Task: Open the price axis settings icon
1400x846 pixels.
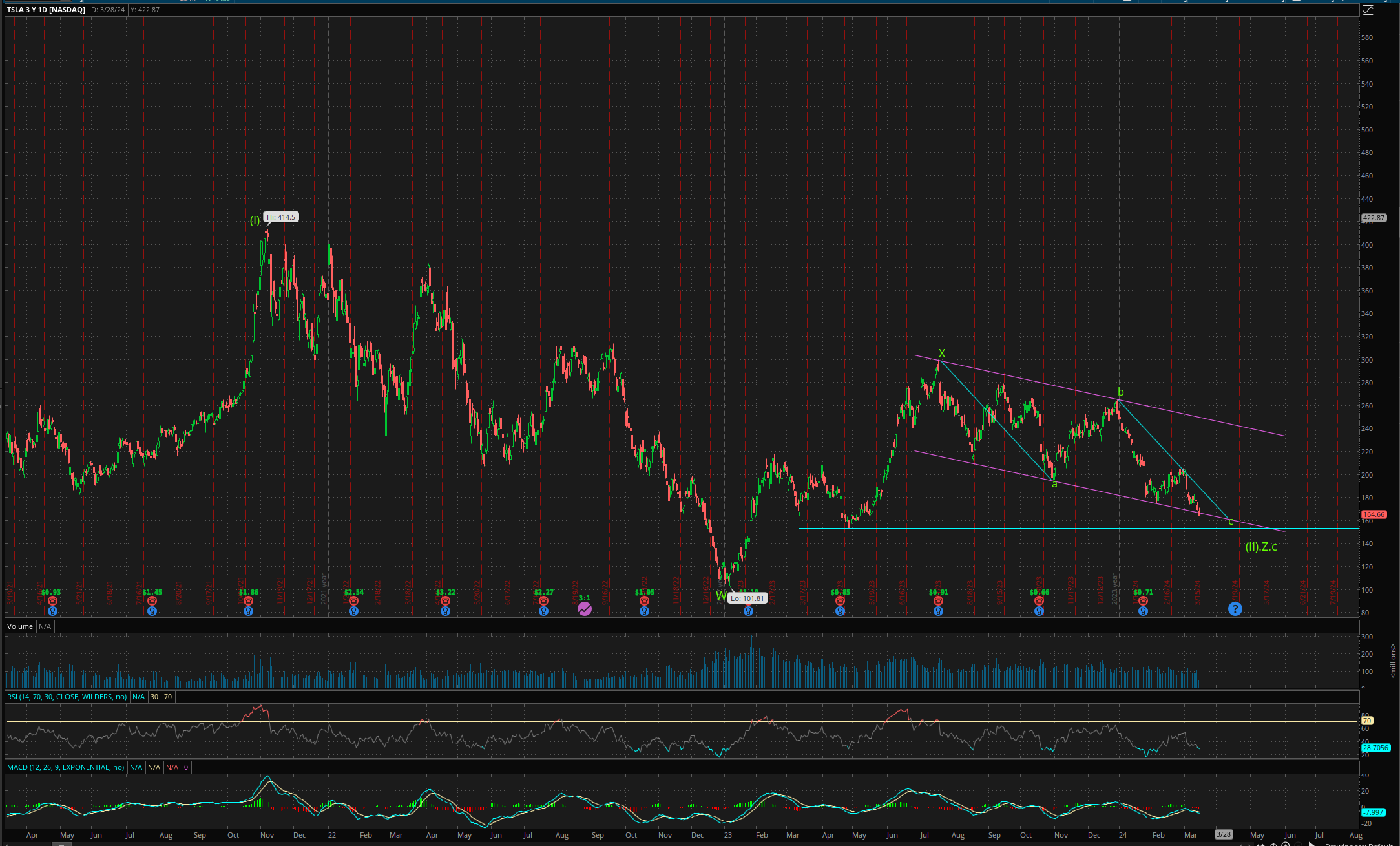Action: pyautogui.click(x=1368, y=10)
